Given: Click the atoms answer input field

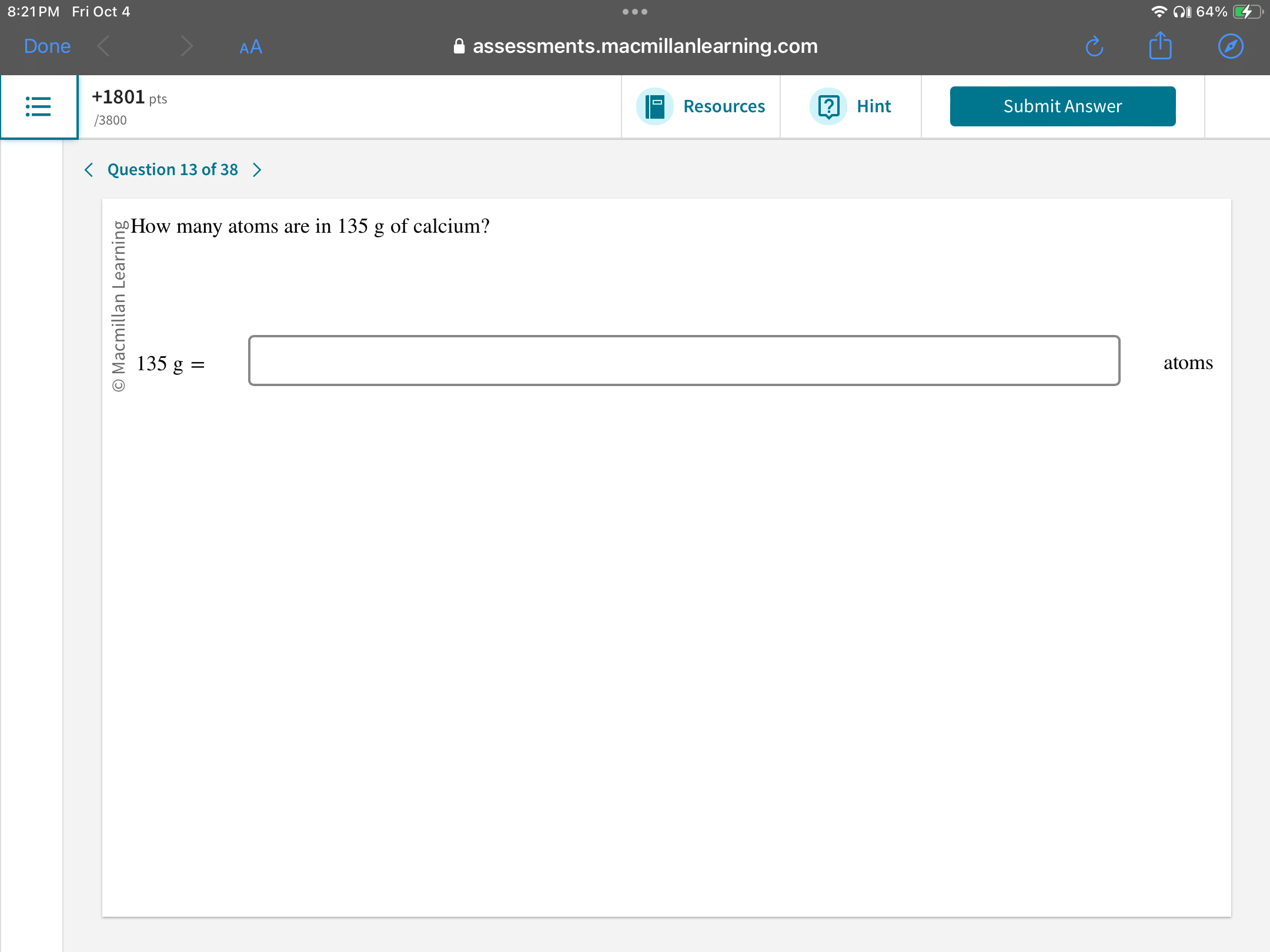Looking at the screenshot, I should [684, 361].
